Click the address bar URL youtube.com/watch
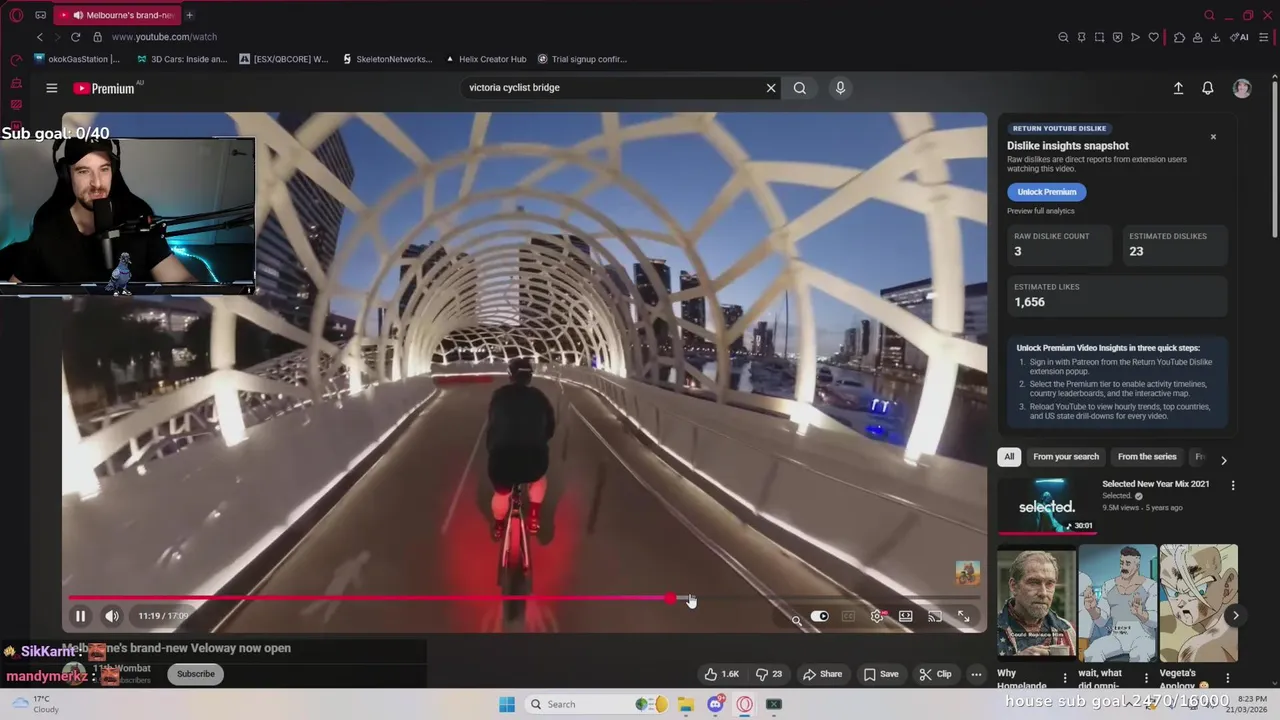1280x720 pixels. [x=164, y=37]
